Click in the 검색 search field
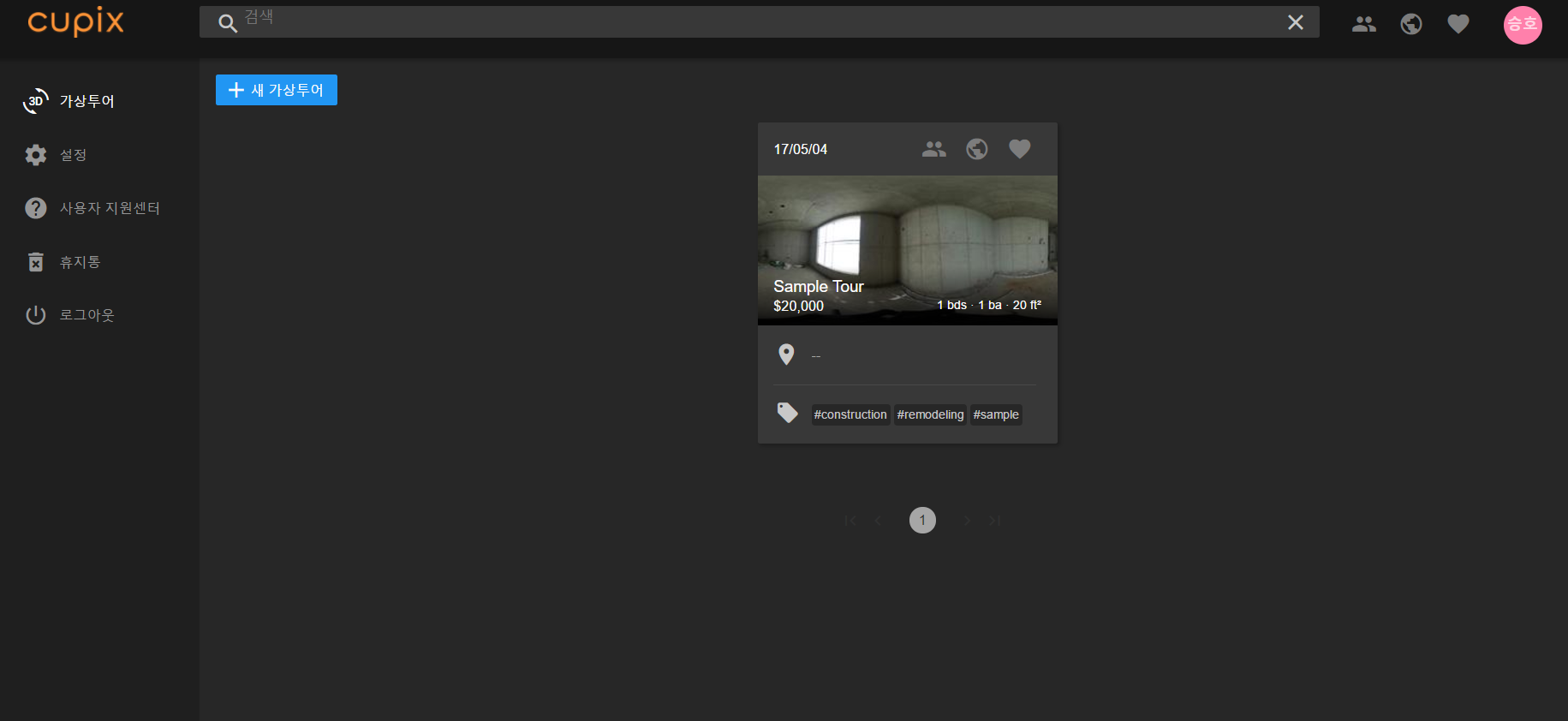 [x=754, y=22]
